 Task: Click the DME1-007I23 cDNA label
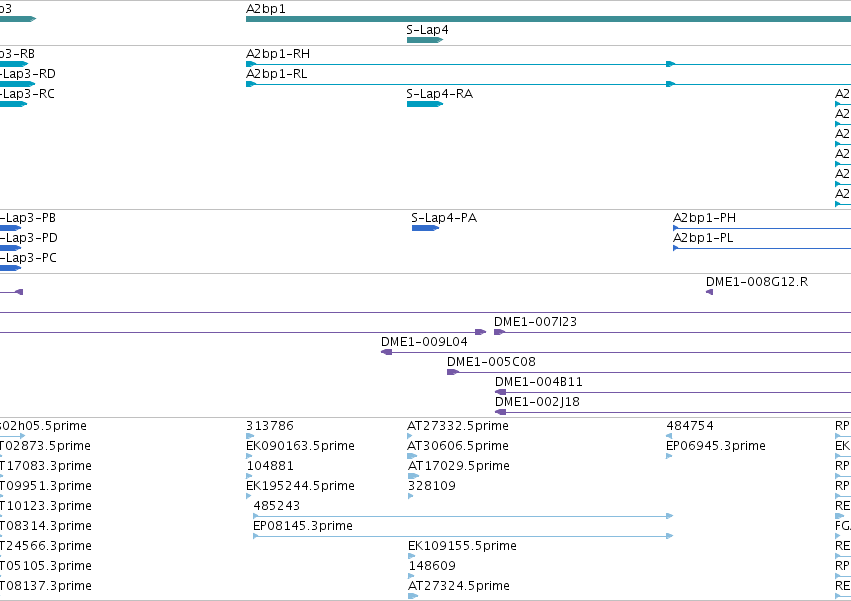coord(535,322)
